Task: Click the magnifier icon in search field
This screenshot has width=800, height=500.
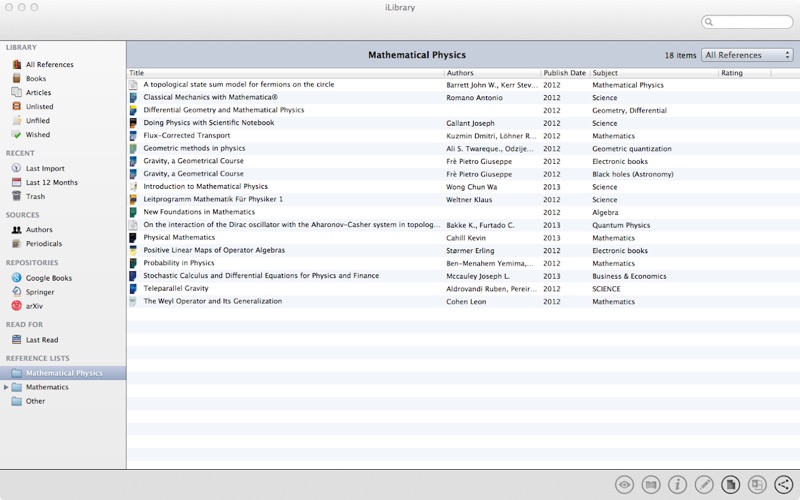Action: [709, 22]
